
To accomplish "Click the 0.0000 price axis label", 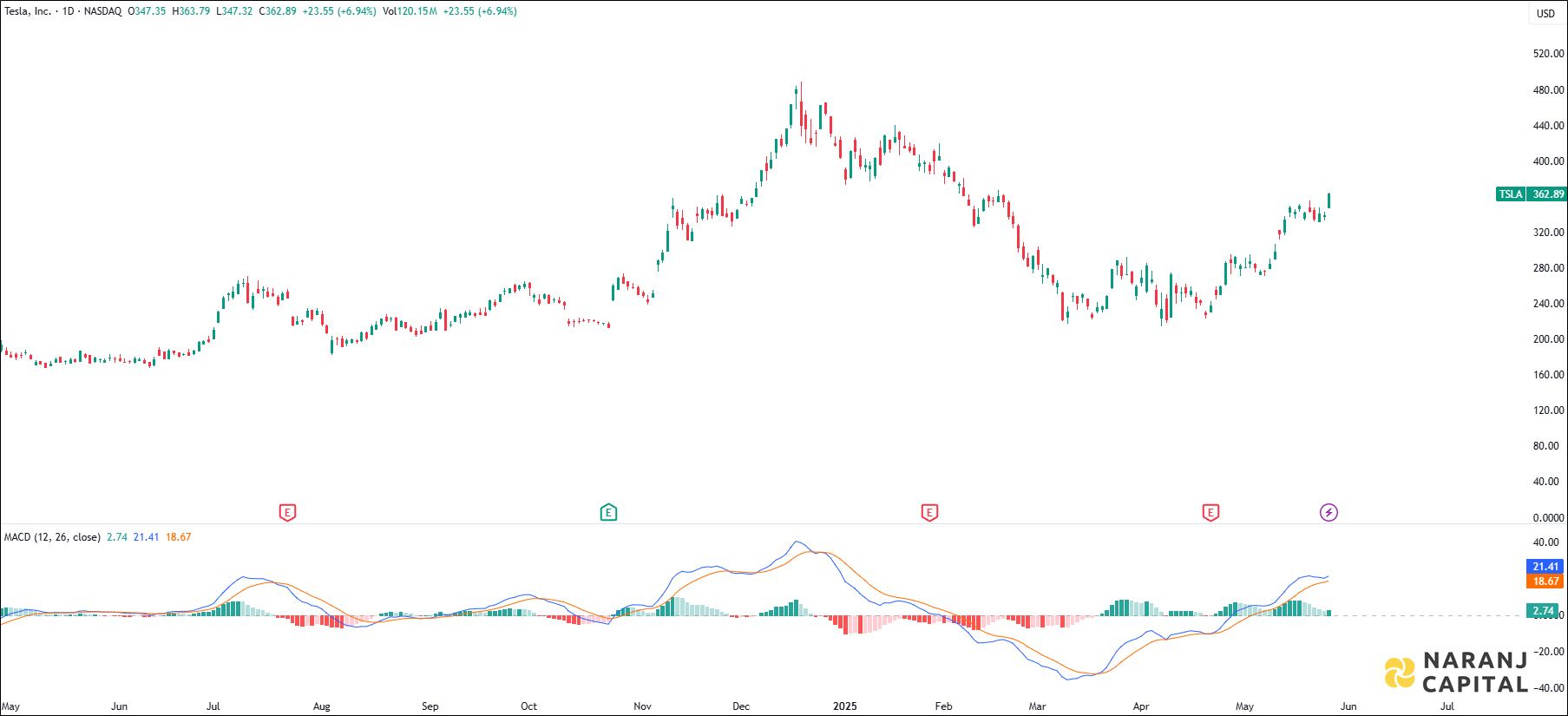I will pos(1548,518).
